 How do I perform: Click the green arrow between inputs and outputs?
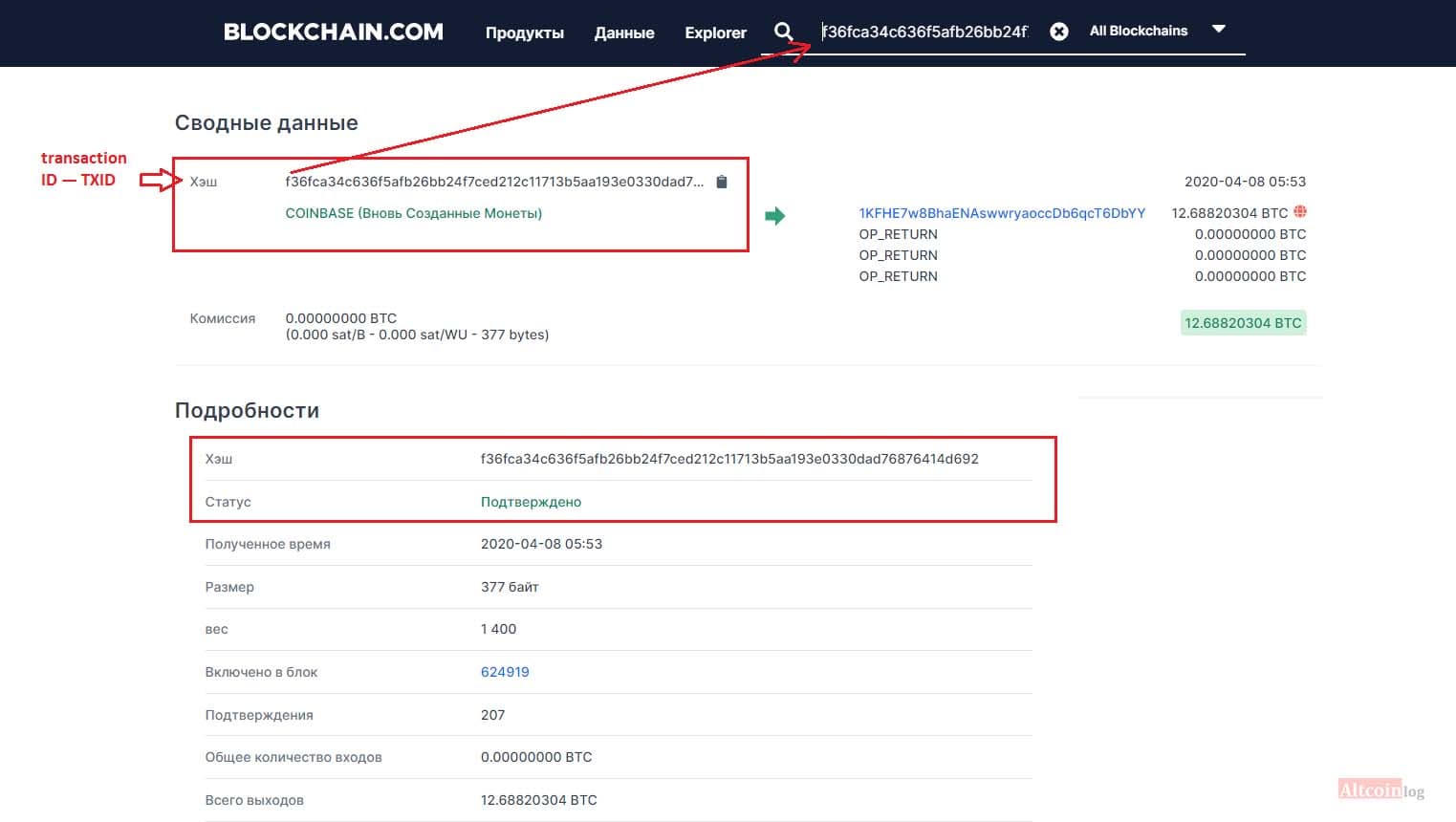click(x=775, y=216)
